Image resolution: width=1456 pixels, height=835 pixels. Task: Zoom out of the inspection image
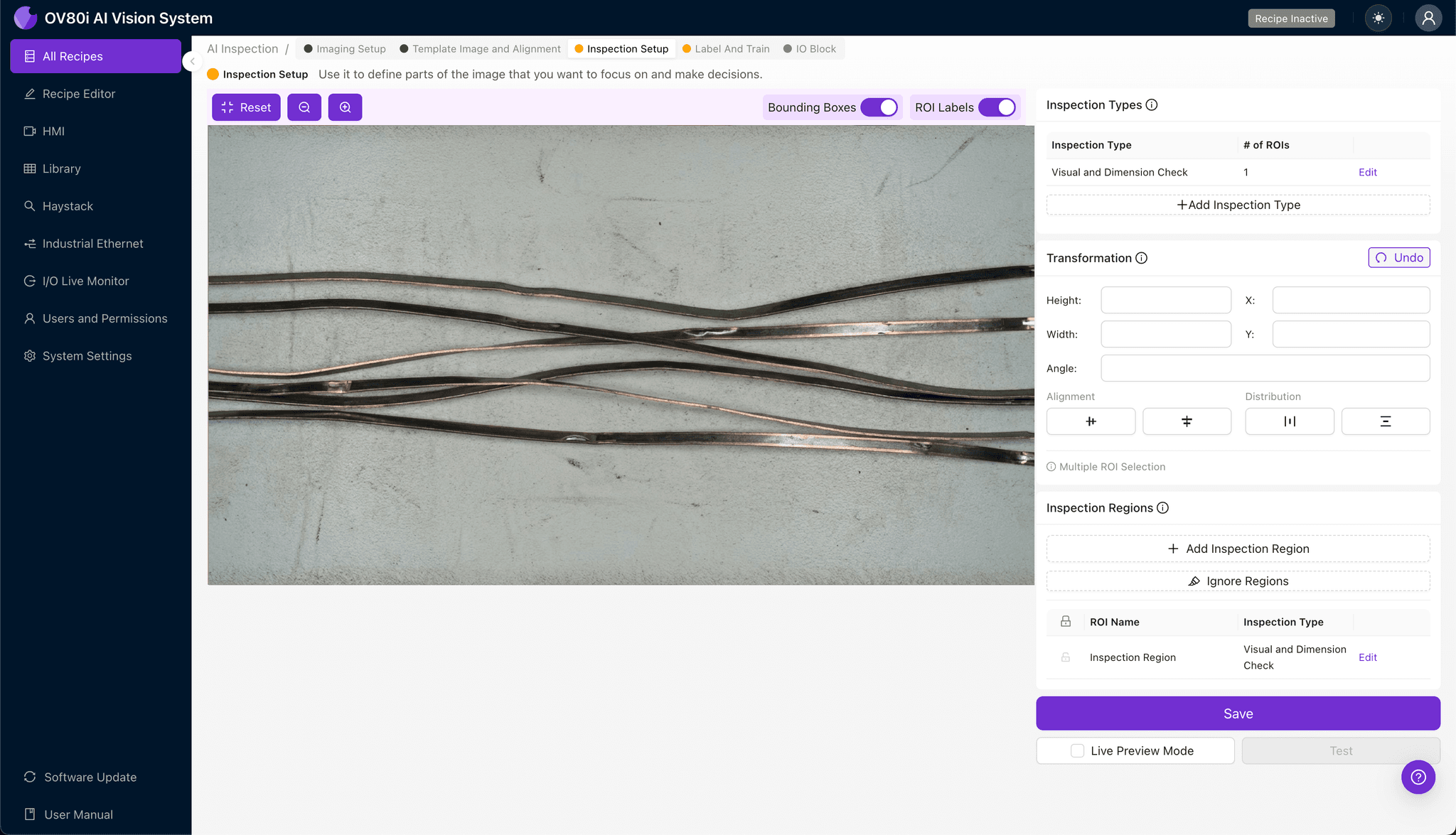(x=304, y=107)
